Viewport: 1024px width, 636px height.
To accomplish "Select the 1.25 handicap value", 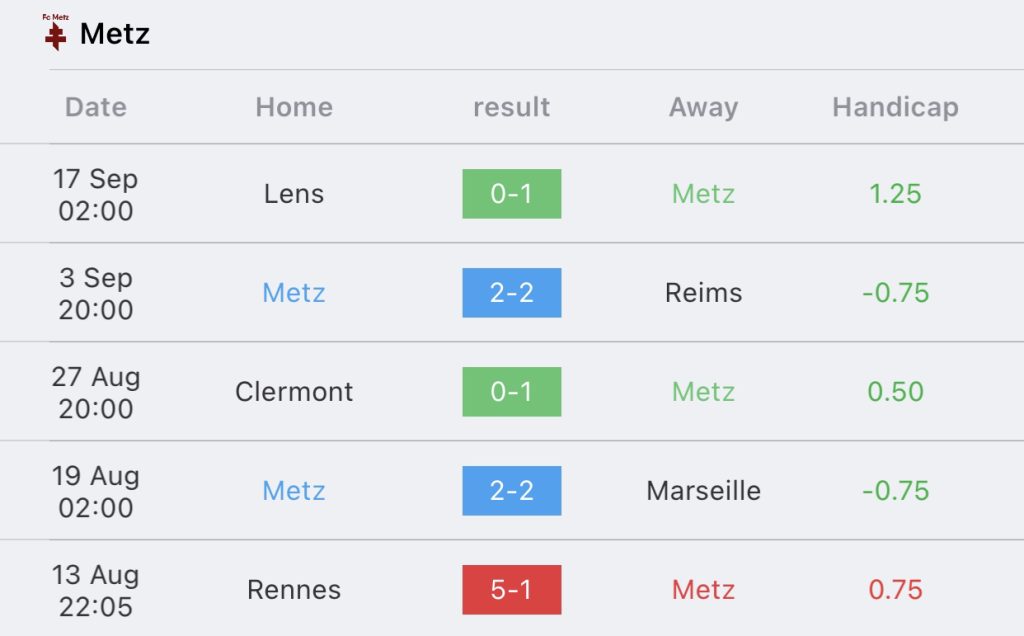I will click(895, 194).
